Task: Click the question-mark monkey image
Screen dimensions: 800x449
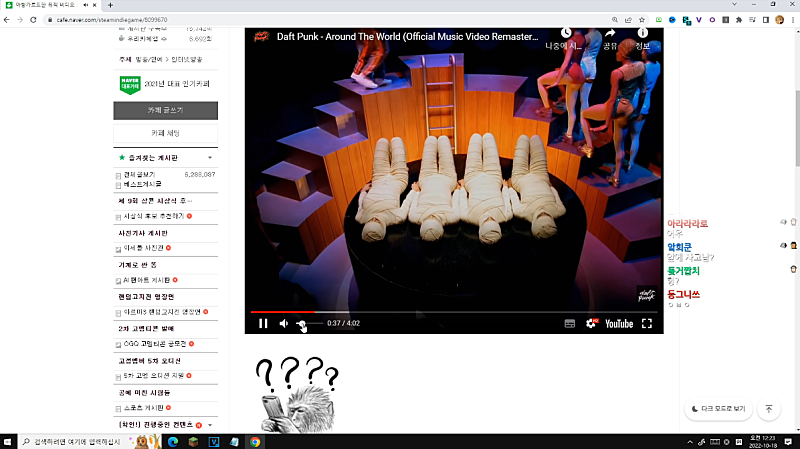Action: tap(297, 395)
